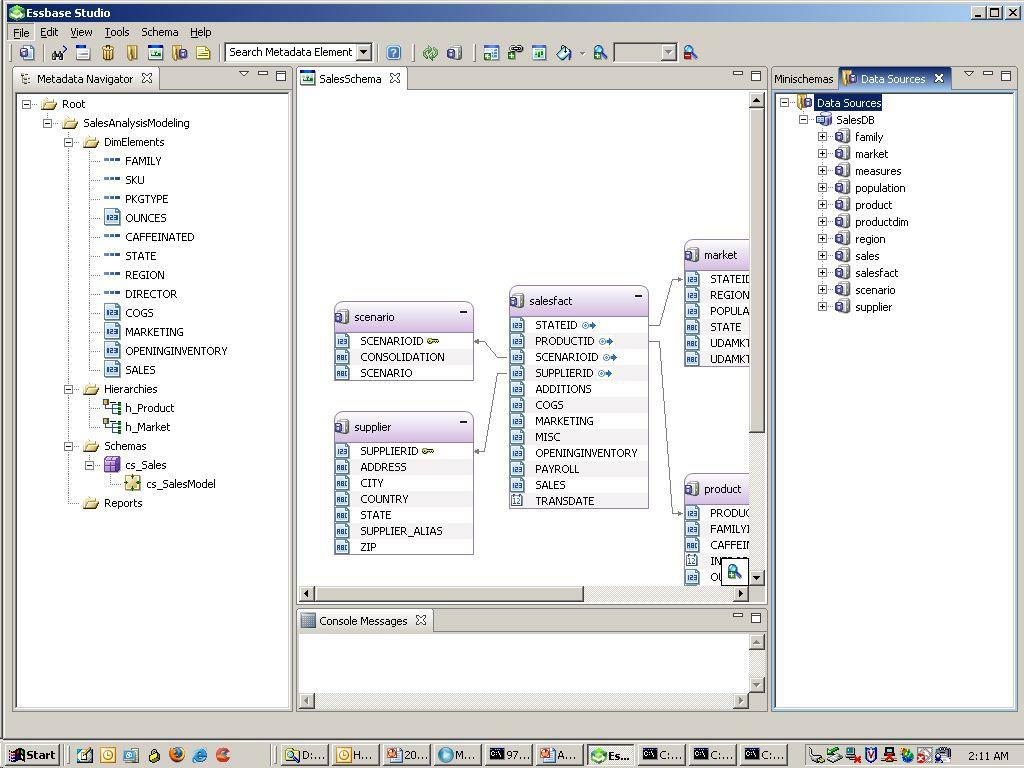Screen dimensions: 1024x768
Task: Click the green refresh arrows icon
Action: coord(430,53)
